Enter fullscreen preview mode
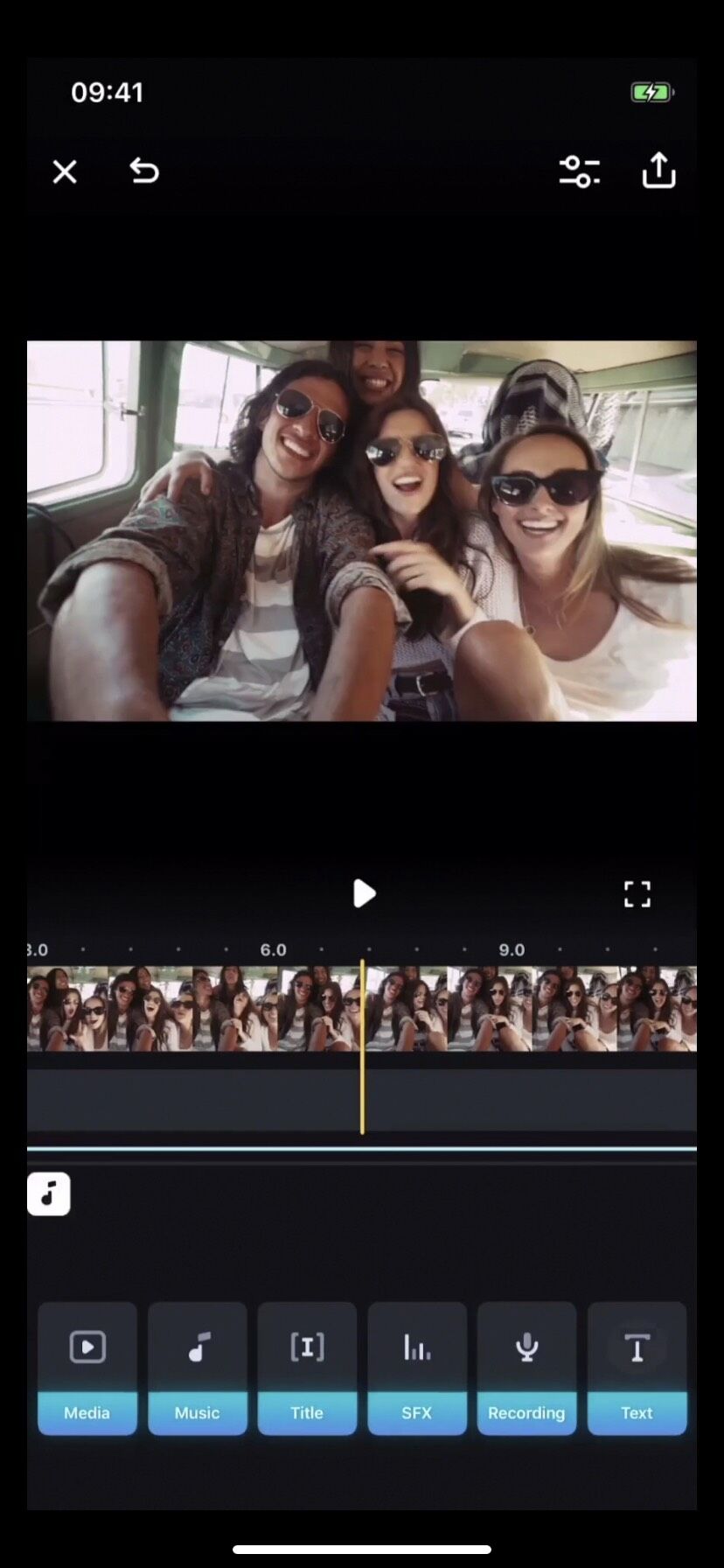724x1568 pixels. pos(637,894)
